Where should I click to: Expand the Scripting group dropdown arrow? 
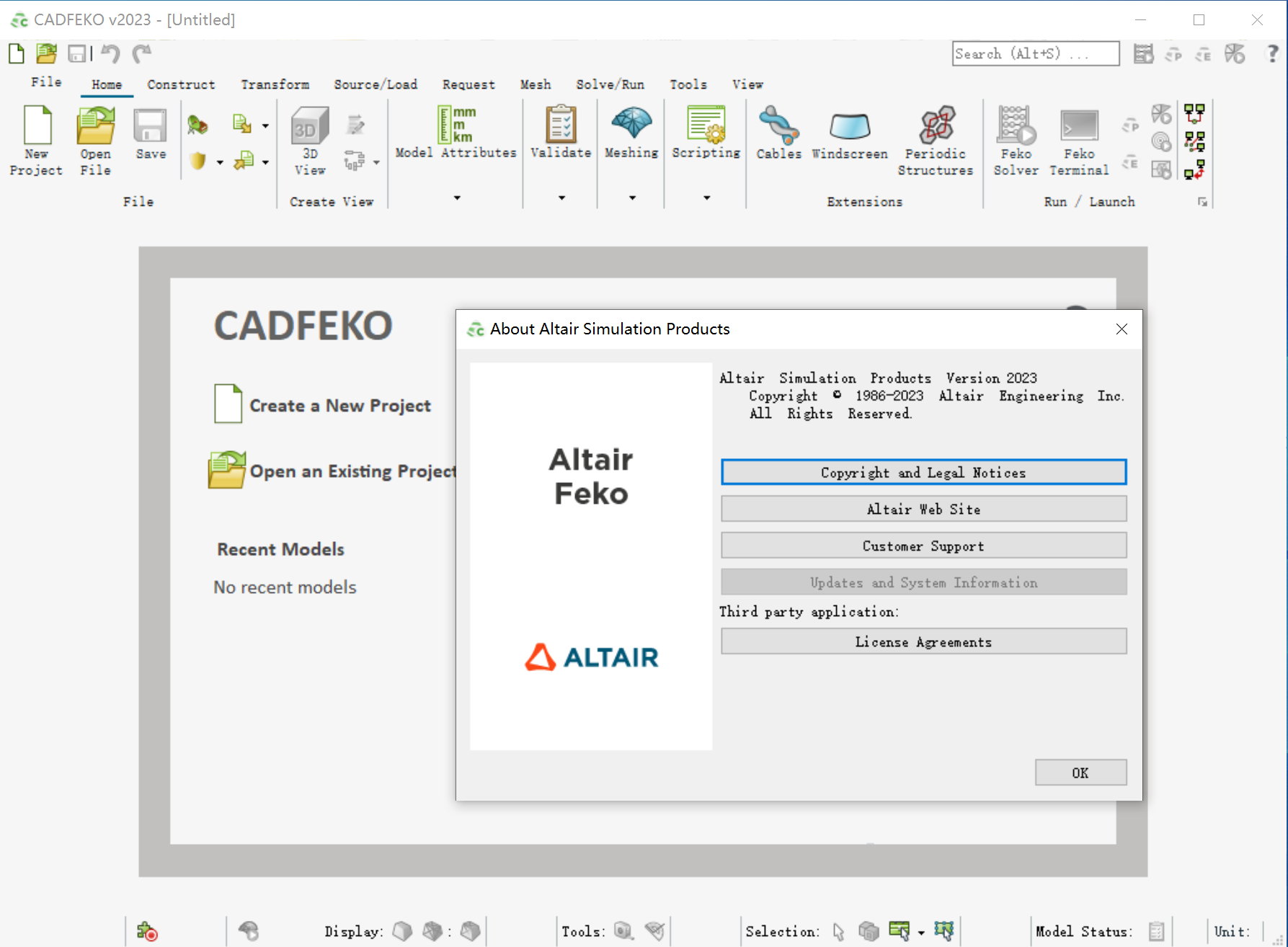706,197
